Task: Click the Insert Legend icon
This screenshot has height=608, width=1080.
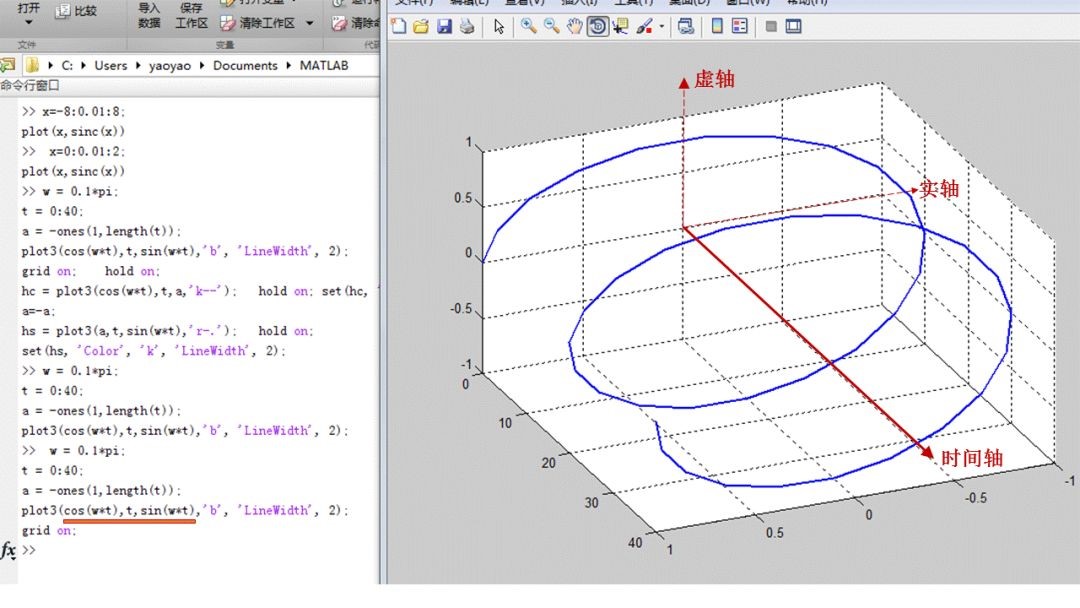Action: (x=740, y=27)
